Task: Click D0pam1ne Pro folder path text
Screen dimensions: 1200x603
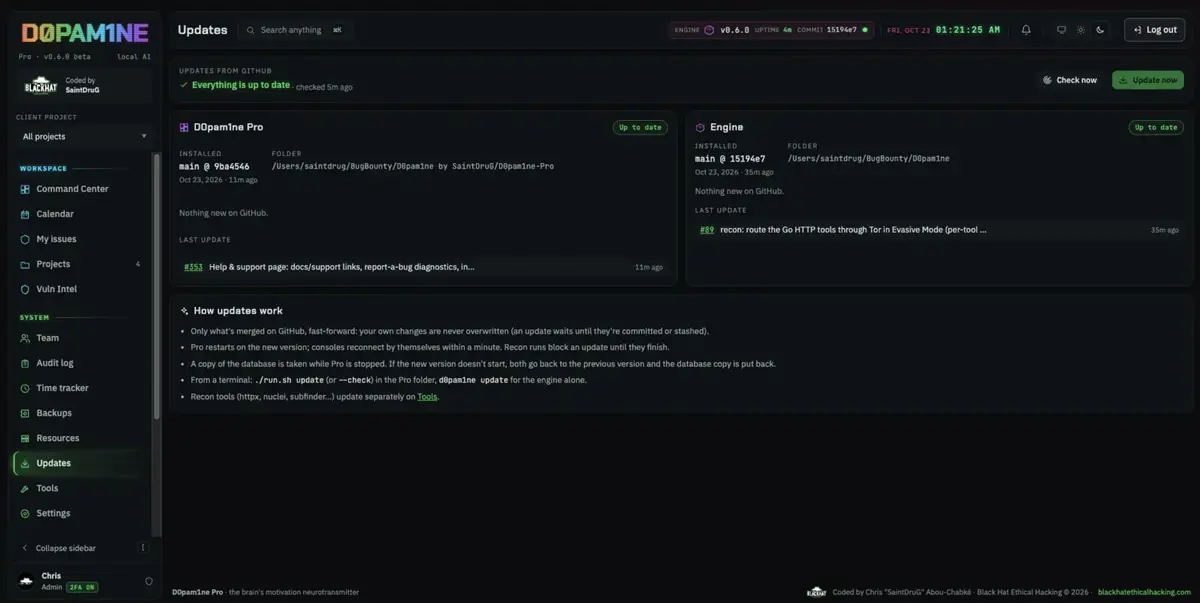Action: pos(413,166)
